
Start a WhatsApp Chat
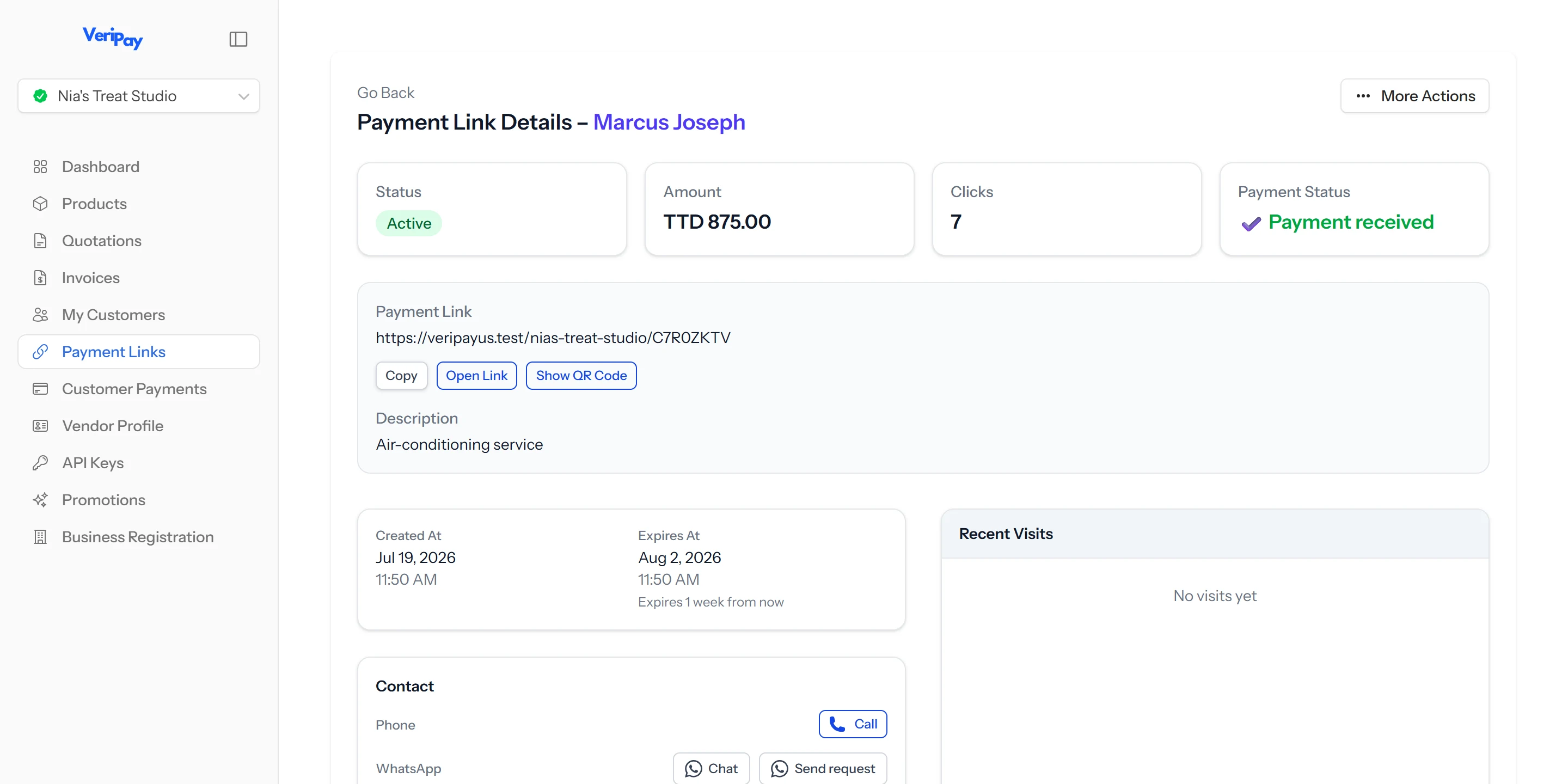[711, 769]
